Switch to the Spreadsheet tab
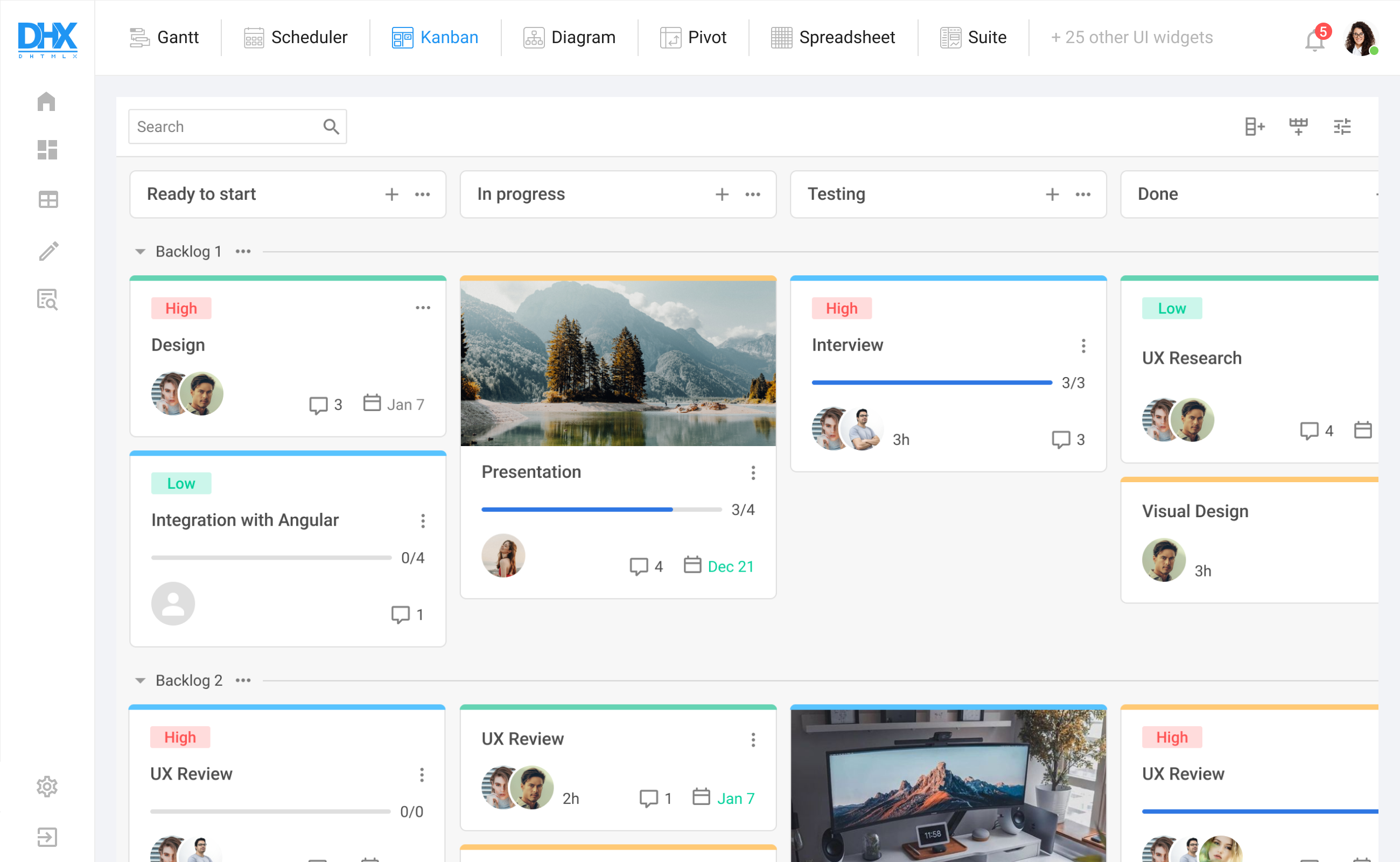Viewport: 1400px width, 862px height. [x=832, y=38]
